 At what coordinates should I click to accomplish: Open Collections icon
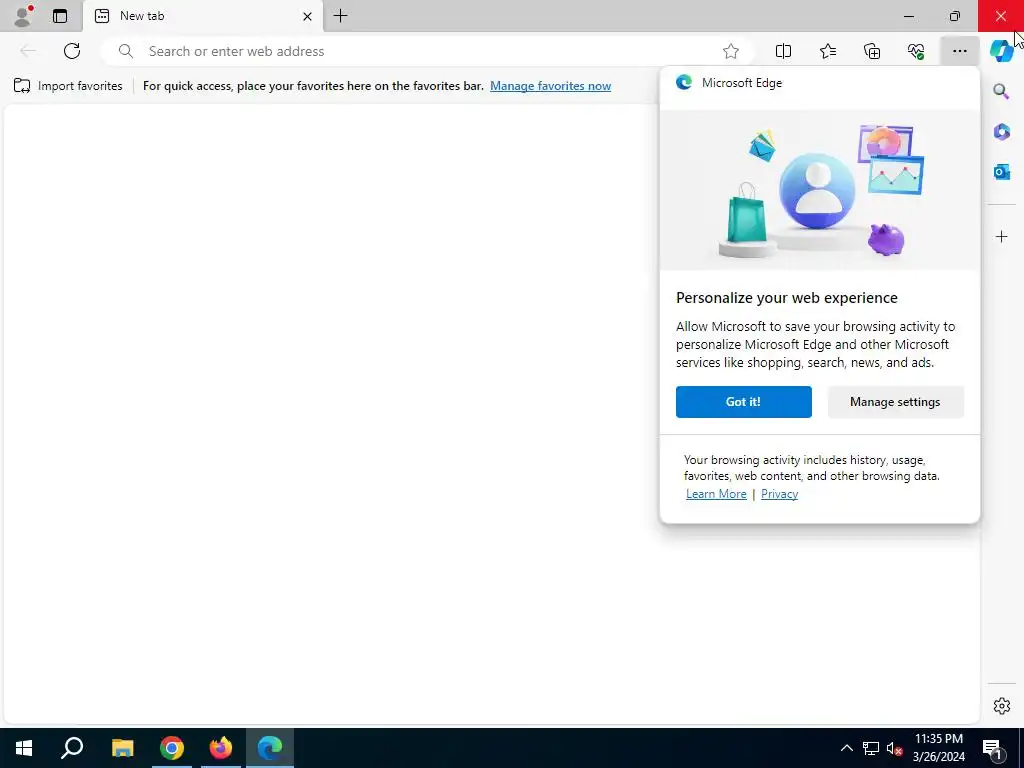(x=872, y=51)
